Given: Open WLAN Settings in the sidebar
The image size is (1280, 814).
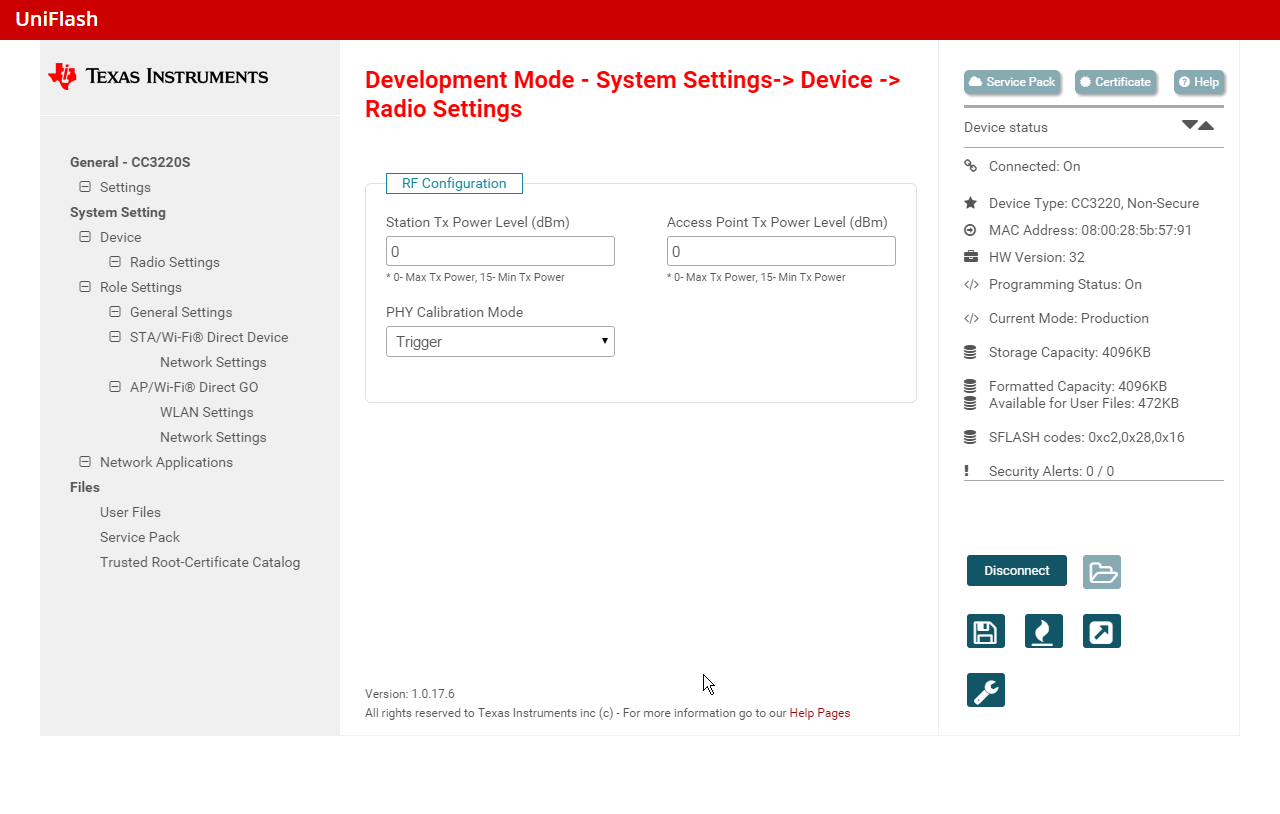Looking at the screenshot, I should point(207,412).
